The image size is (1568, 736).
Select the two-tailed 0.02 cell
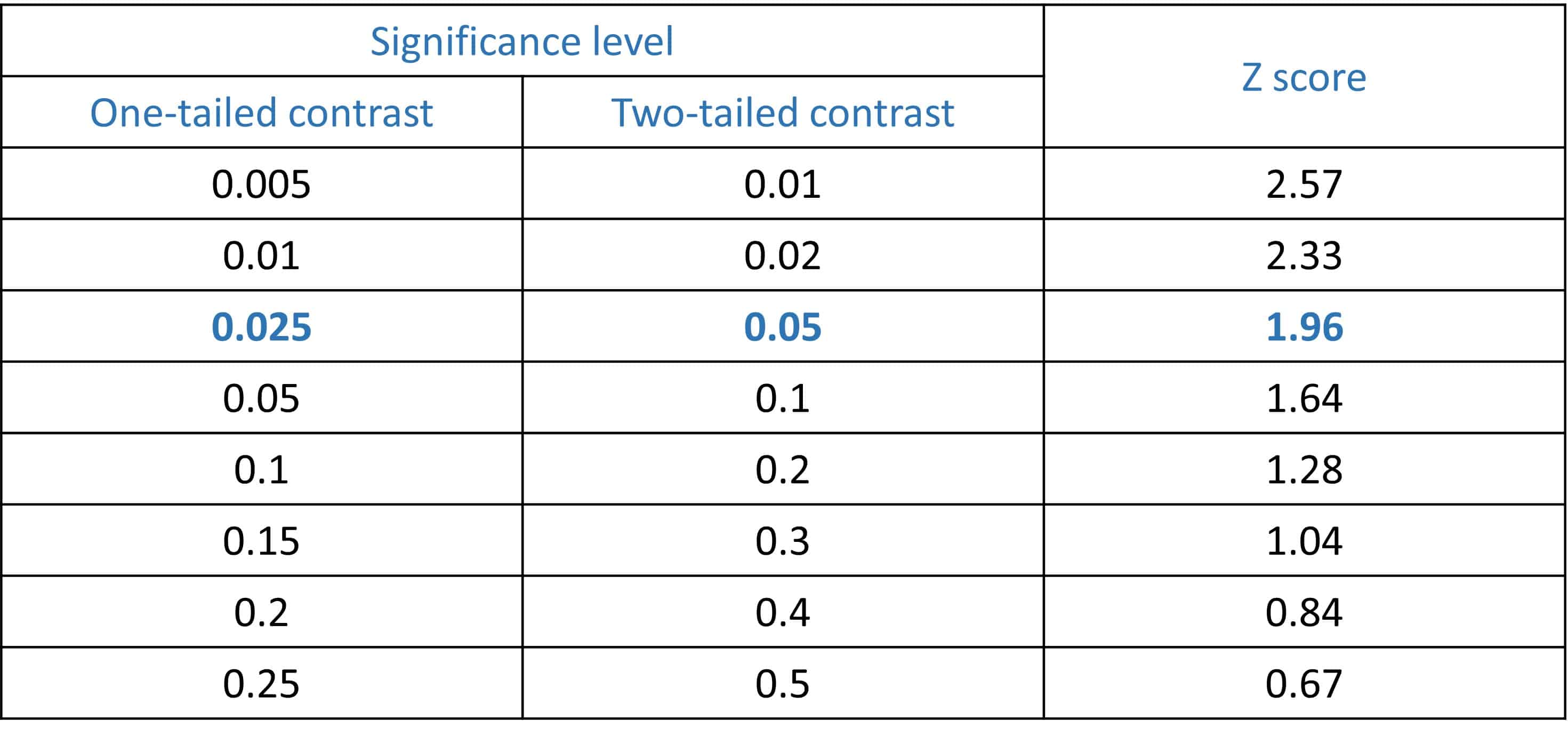pyautogui.click(x=782, y=255)
